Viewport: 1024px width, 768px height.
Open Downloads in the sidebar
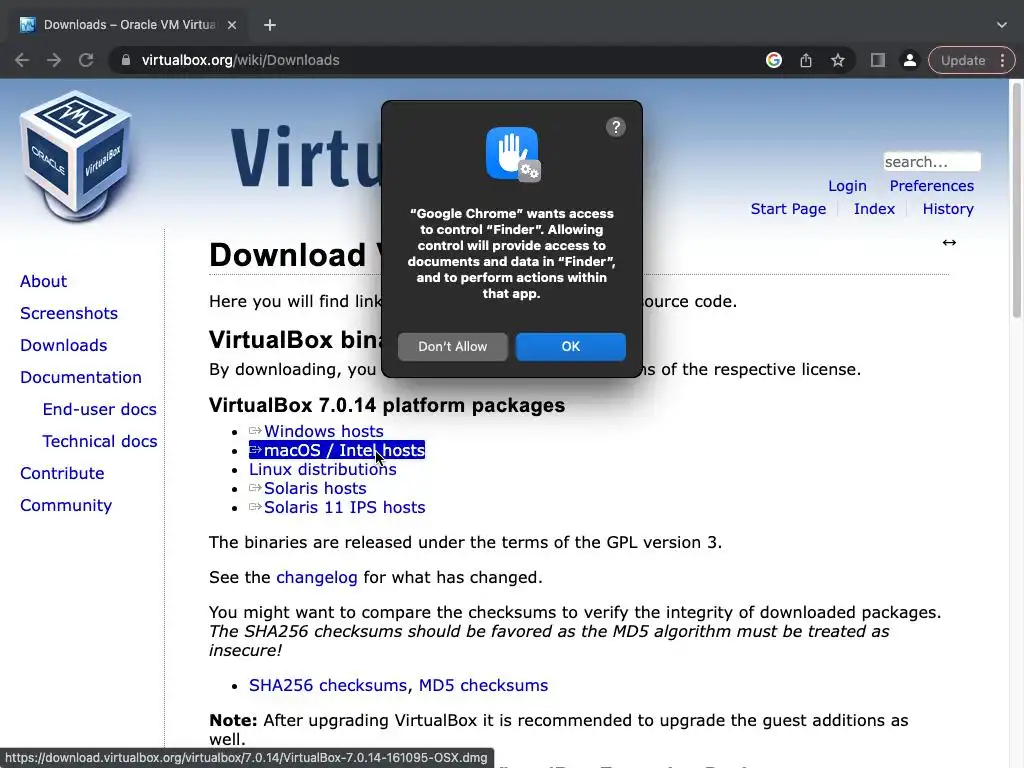pos(63,345)
